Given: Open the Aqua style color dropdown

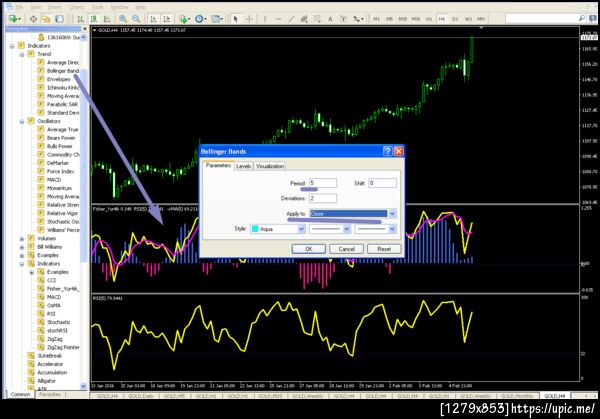Looking at the screenshot, I should pos(302,229).
